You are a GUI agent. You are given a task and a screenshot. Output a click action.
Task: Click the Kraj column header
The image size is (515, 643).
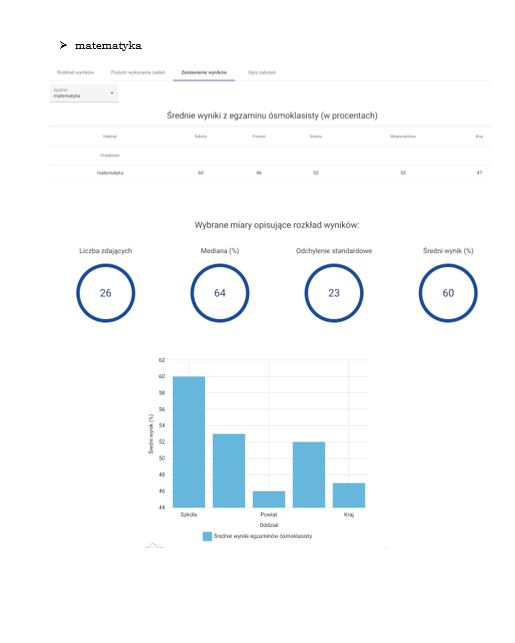point(479,137)
